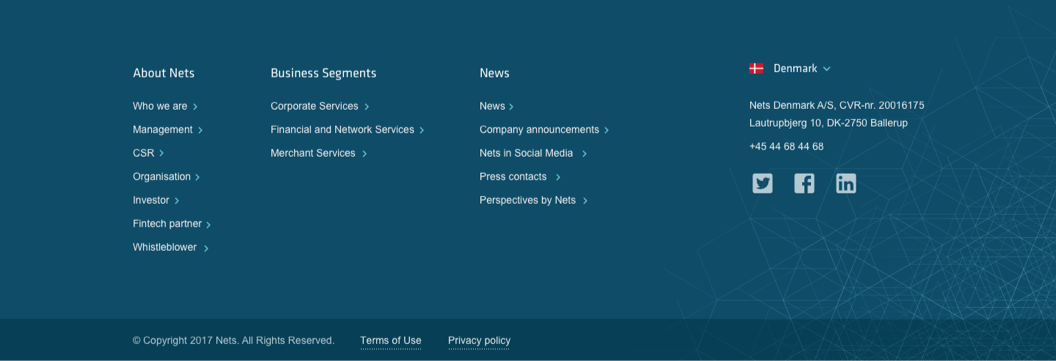The height and width of the screenshot is (361, 1056).
Task: Click the News column heading
Action: (x=494, y=73)
